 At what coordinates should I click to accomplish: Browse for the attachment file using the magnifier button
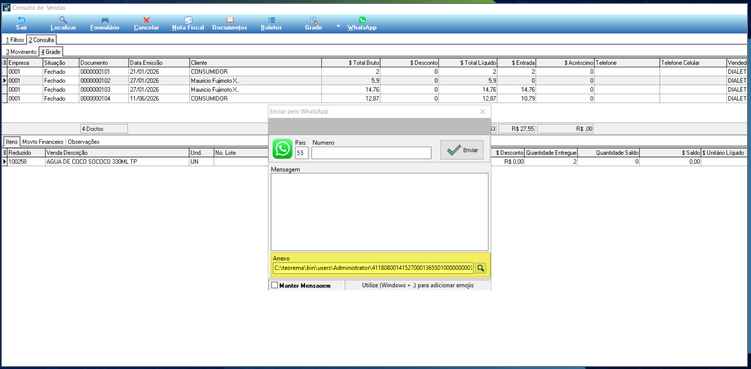[480, 268]
